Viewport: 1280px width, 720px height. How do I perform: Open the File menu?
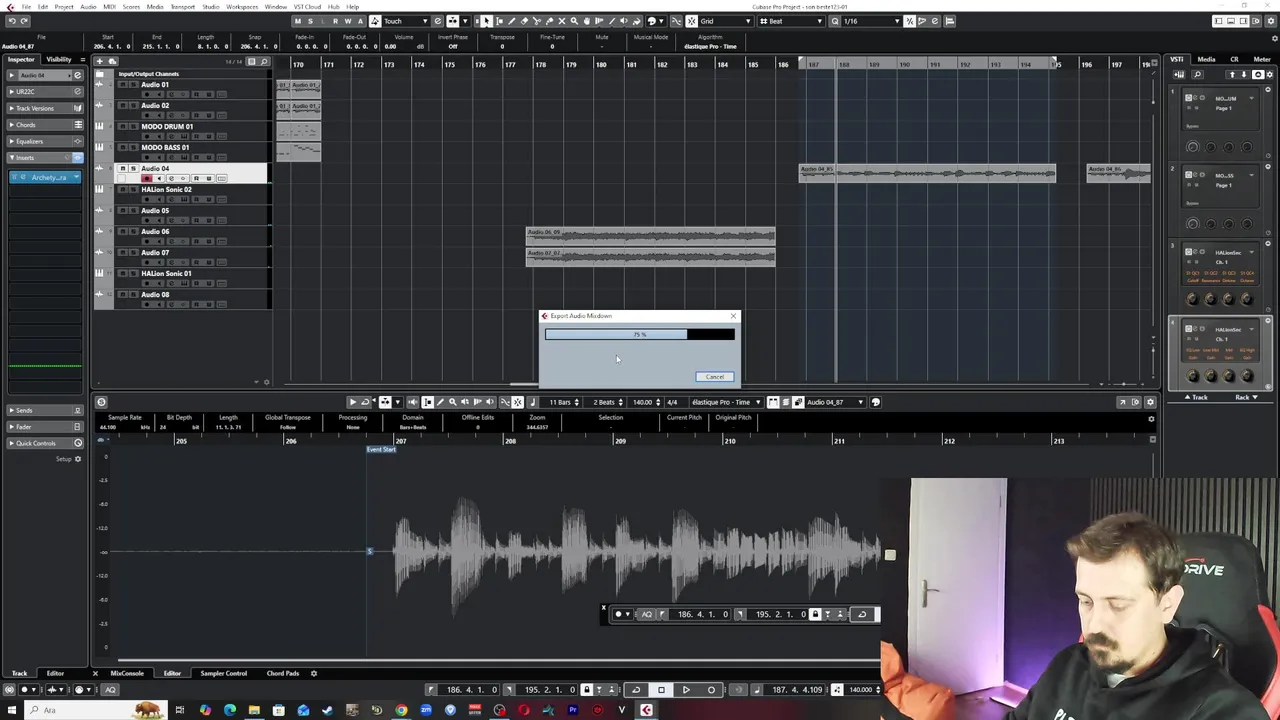pyautogui.click(x=27, y=7)
